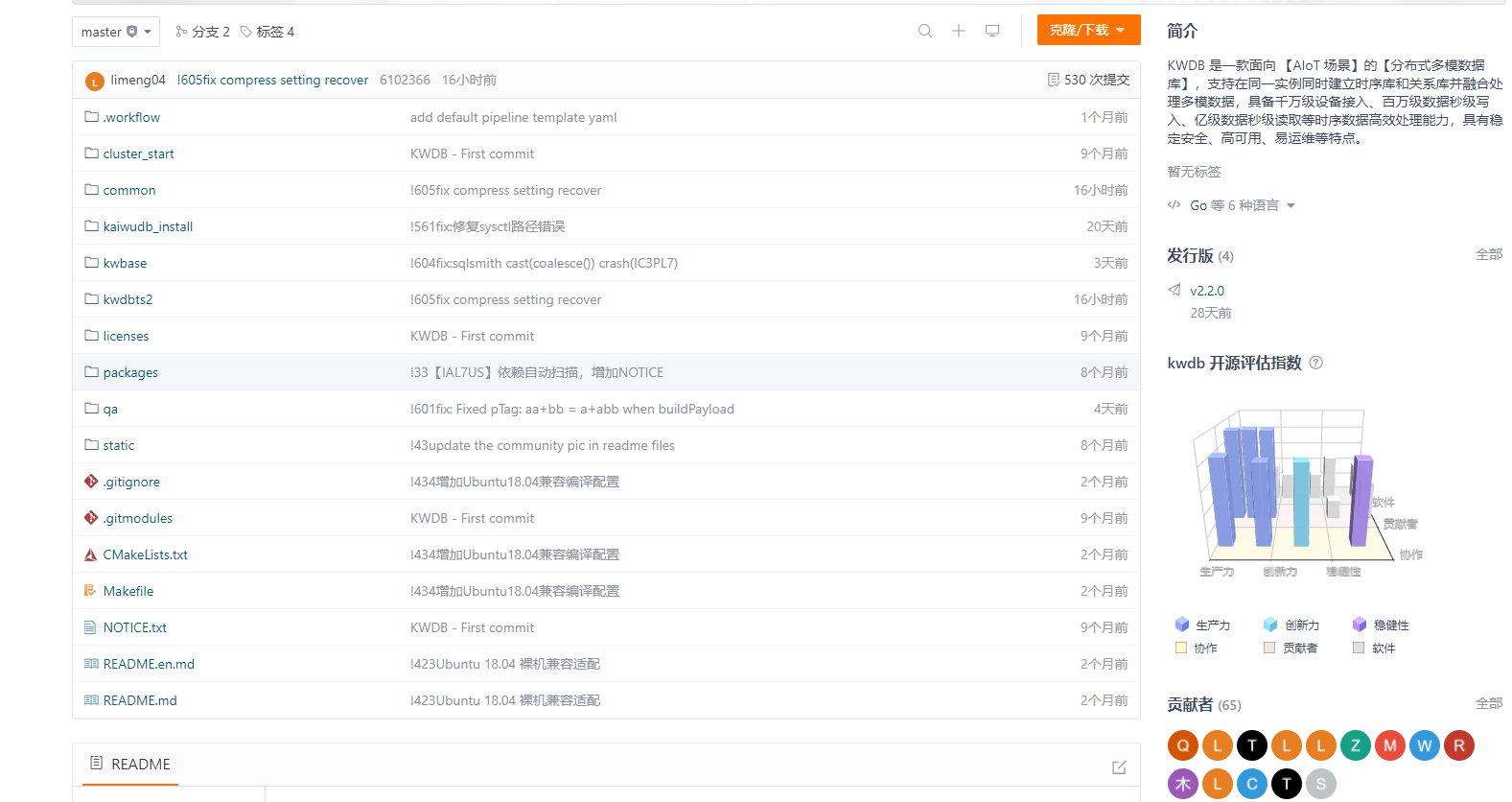Click the v2.2.0 release send icon

tap(1175, 290)
